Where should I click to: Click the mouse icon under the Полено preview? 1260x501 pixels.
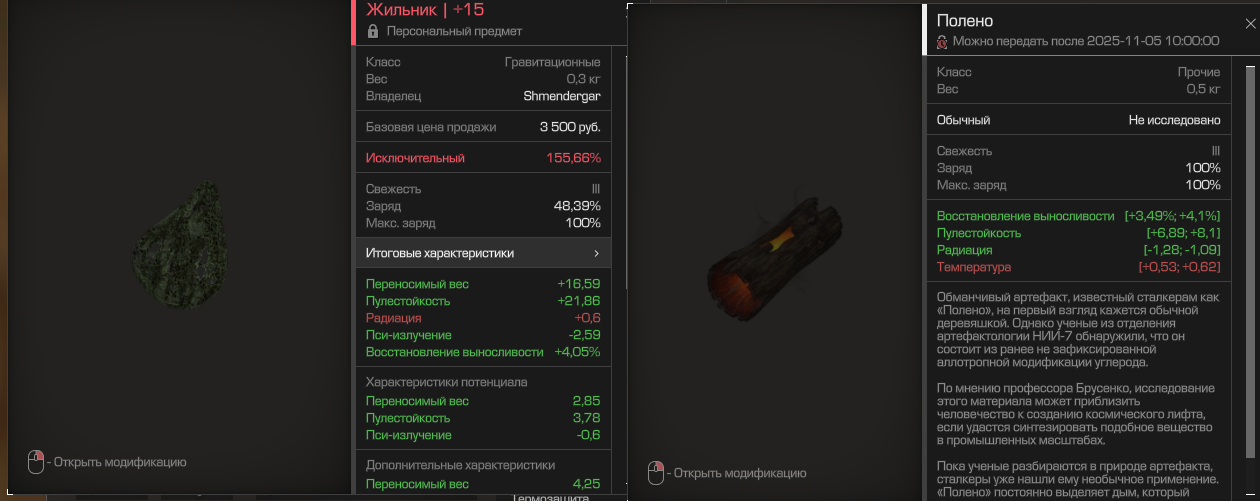tap(657, 472)
